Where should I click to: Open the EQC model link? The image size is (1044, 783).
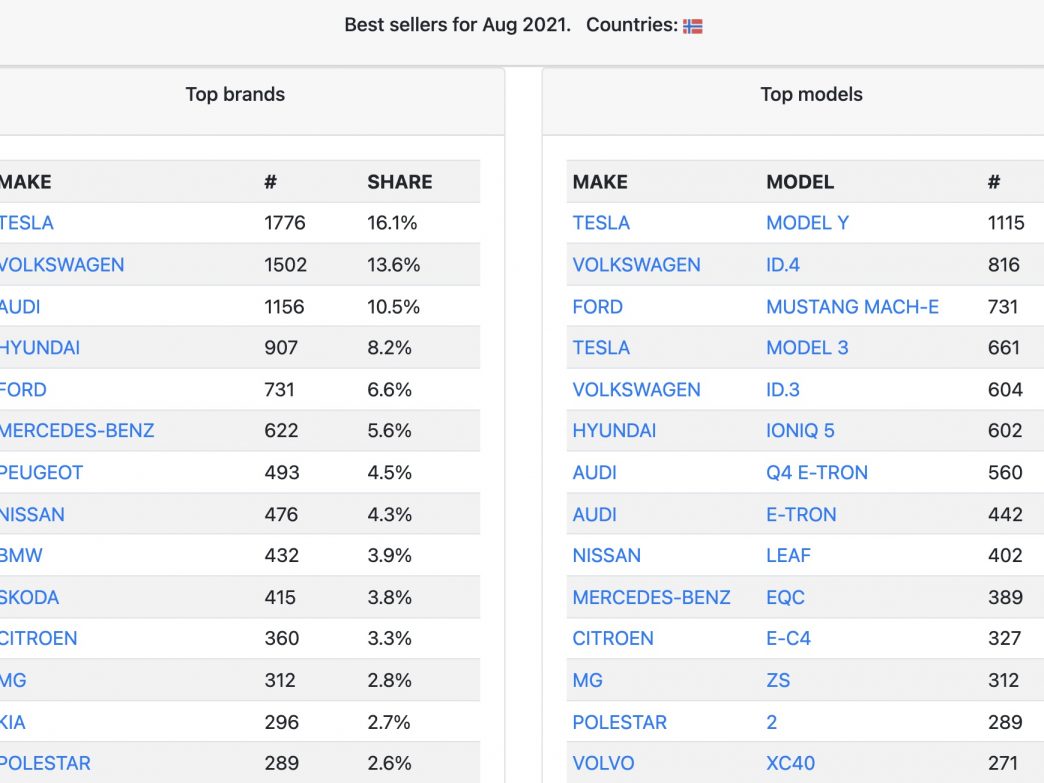pyautogui.click(x=785, y=597)
